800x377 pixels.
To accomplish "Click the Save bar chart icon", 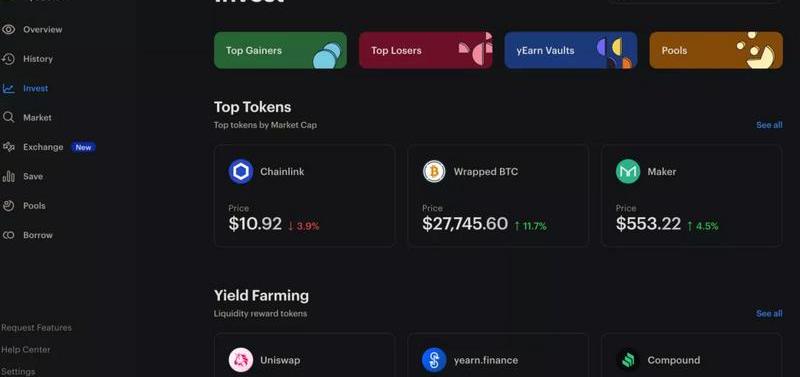I will (8, 177).
